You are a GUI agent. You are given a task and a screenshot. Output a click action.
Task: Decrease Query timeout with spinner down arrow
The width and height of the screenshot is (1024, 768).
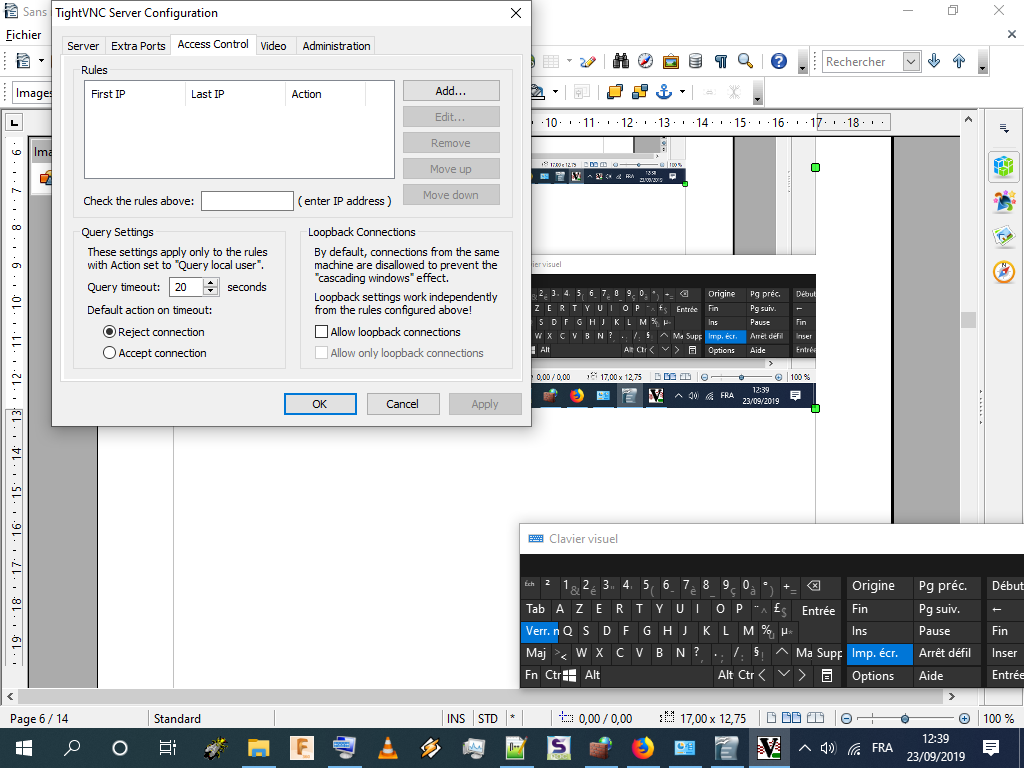210,291
